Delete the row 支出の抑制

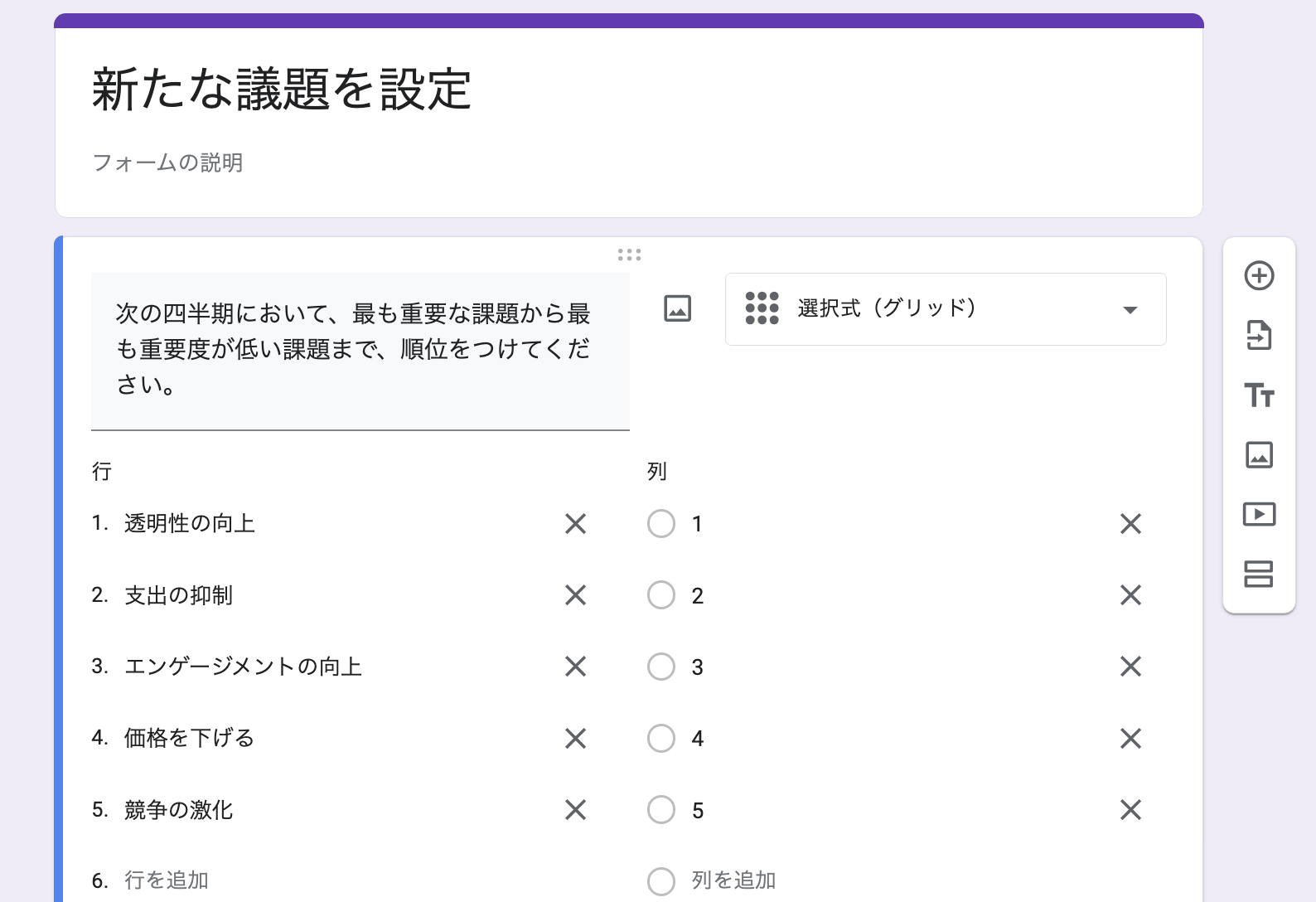pyautogui.click(x=575, y=595)
